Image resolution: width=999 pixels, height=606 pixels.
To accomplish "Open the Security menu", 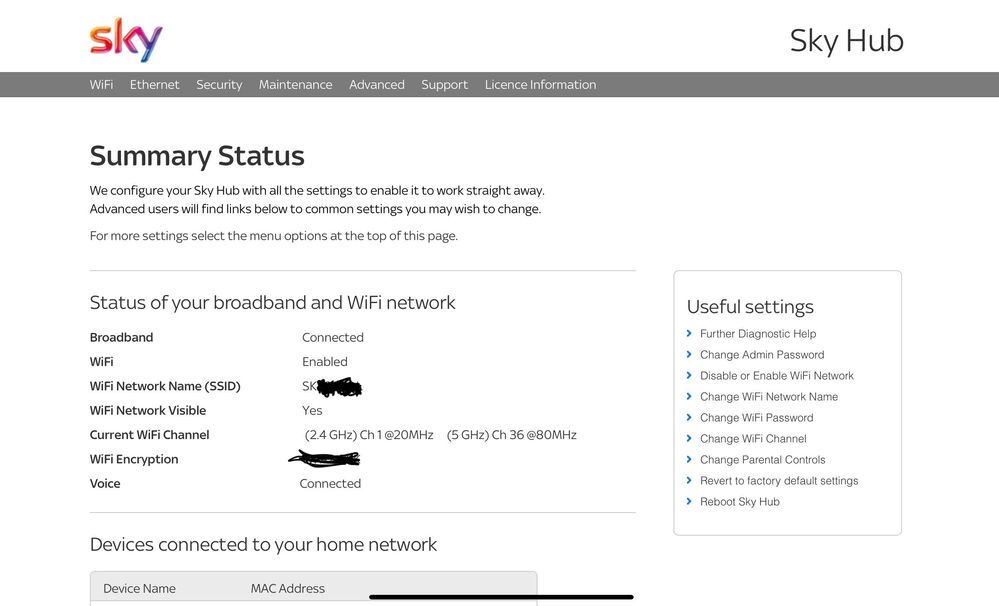I will tap(219, 85).
